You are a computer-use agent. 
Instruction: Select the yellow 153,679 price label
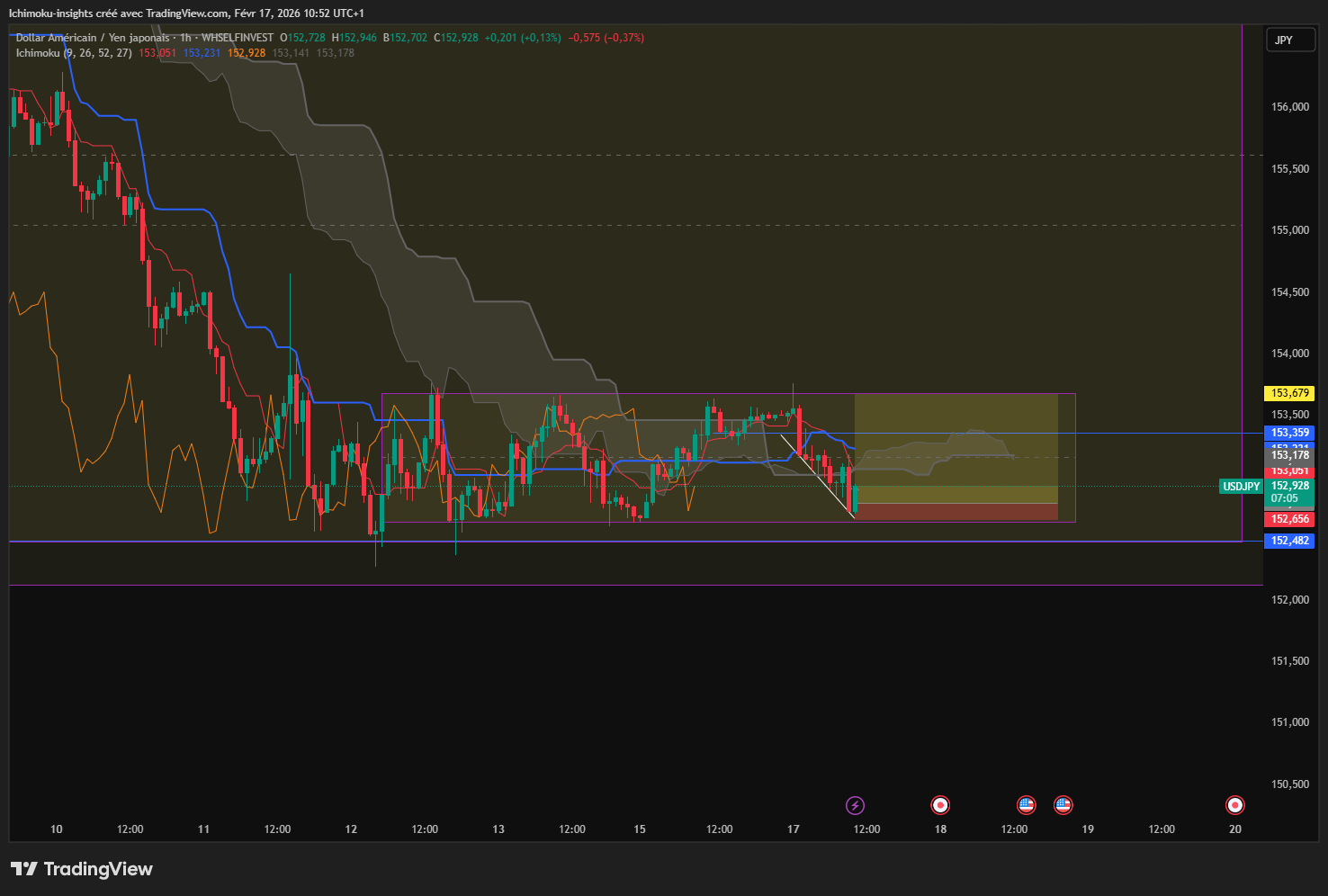click(1290, 393)
